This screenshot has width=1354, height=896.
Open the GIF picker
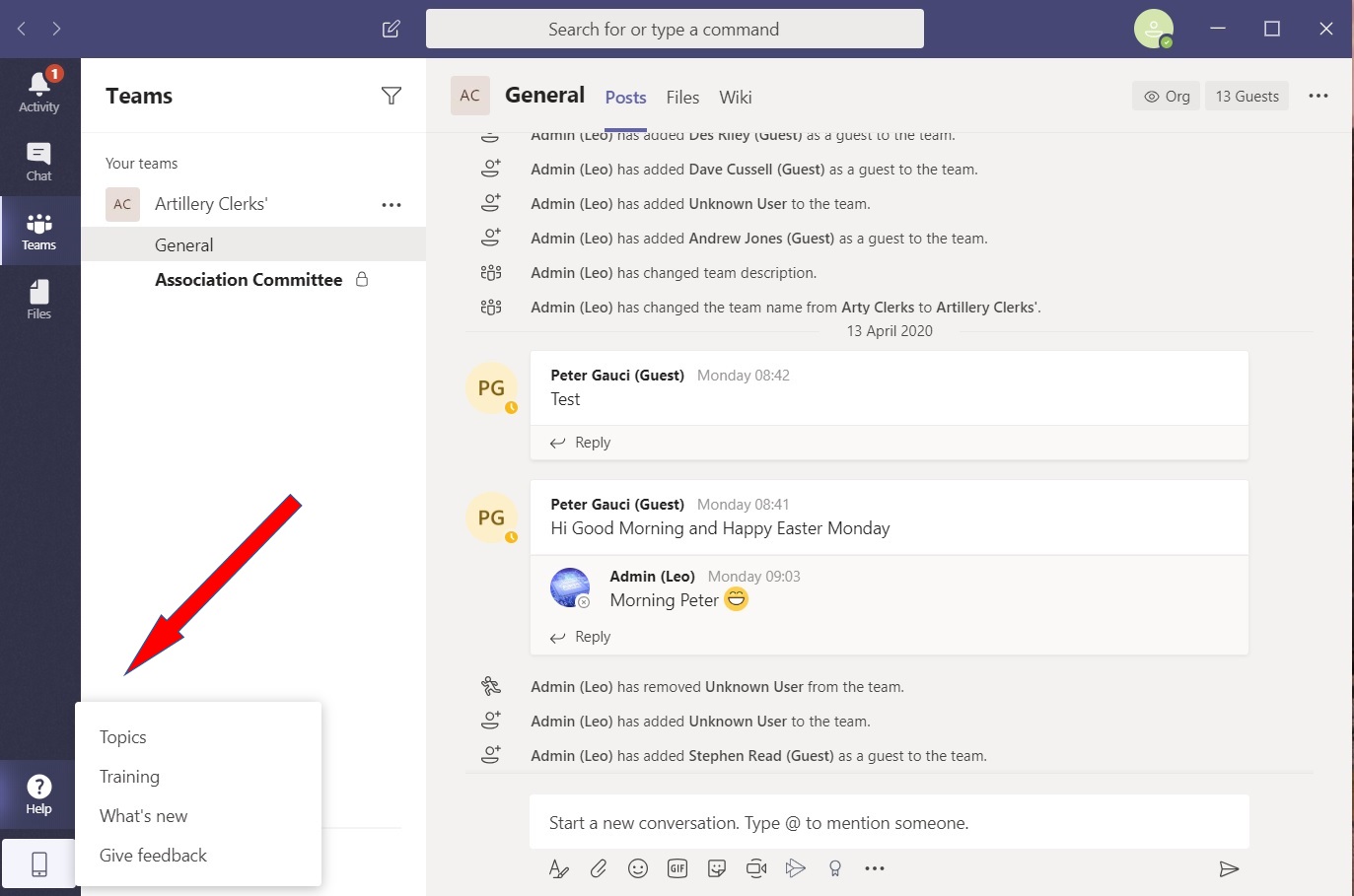click(677, 868)
